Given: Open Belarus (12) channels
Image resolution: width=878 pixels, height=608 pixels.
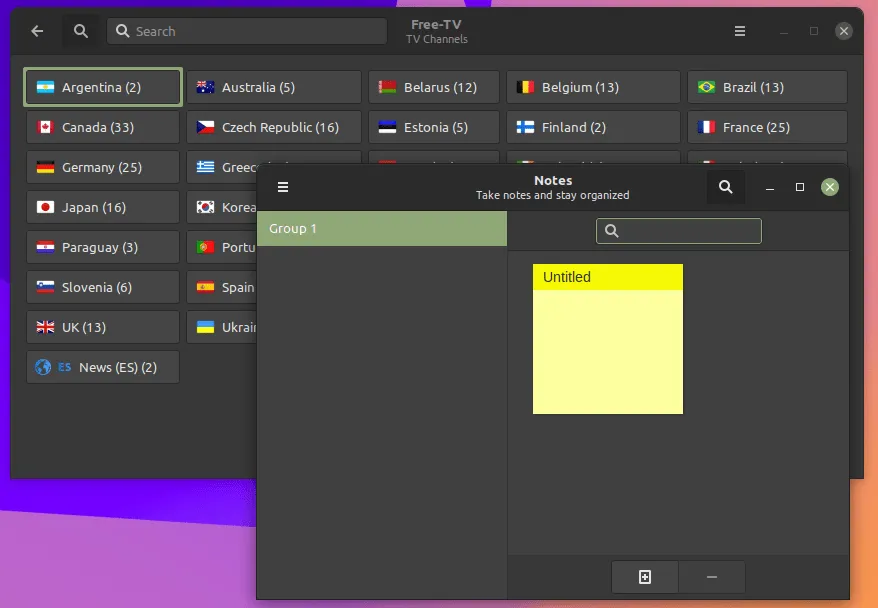Looking at the screenshot, I should (x=433, y=87).
